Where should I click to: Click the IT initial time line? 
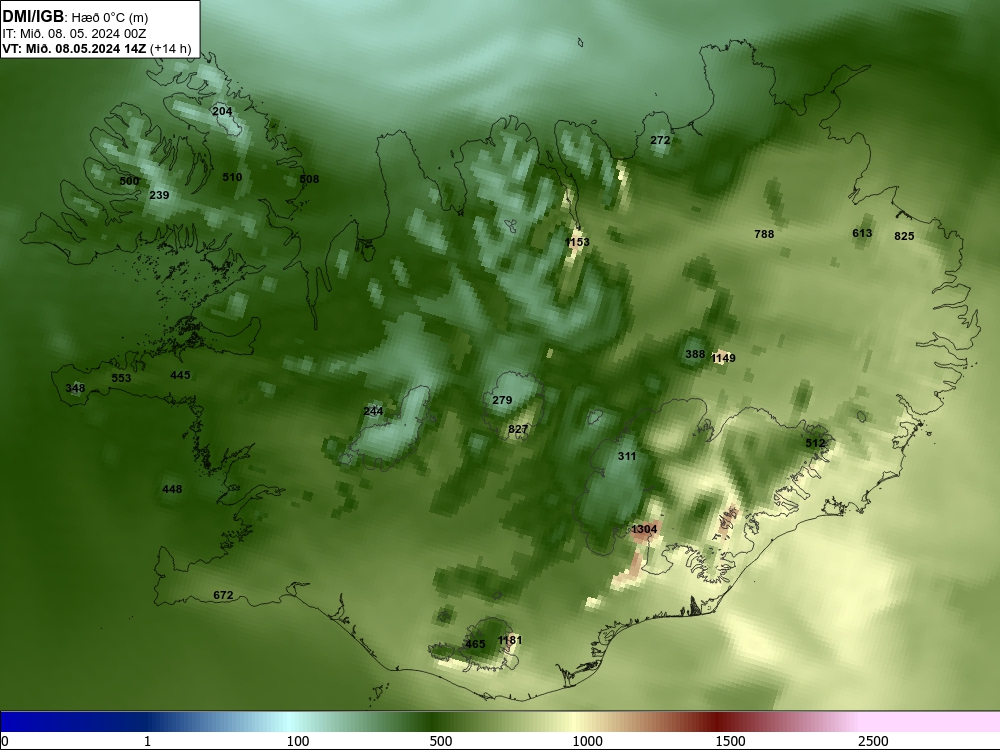click(75, 33)
